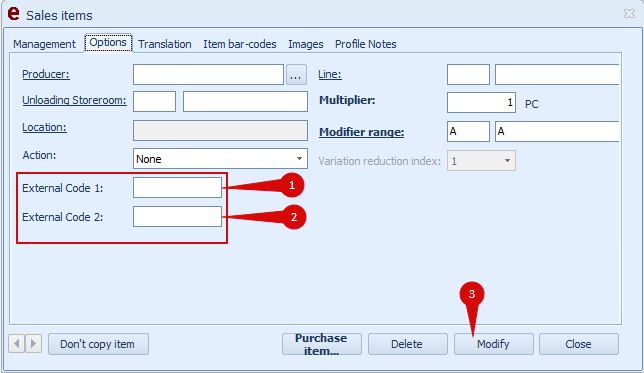
Task: Focus the Unloading Storeroom description field
Action: click(245, 101)
